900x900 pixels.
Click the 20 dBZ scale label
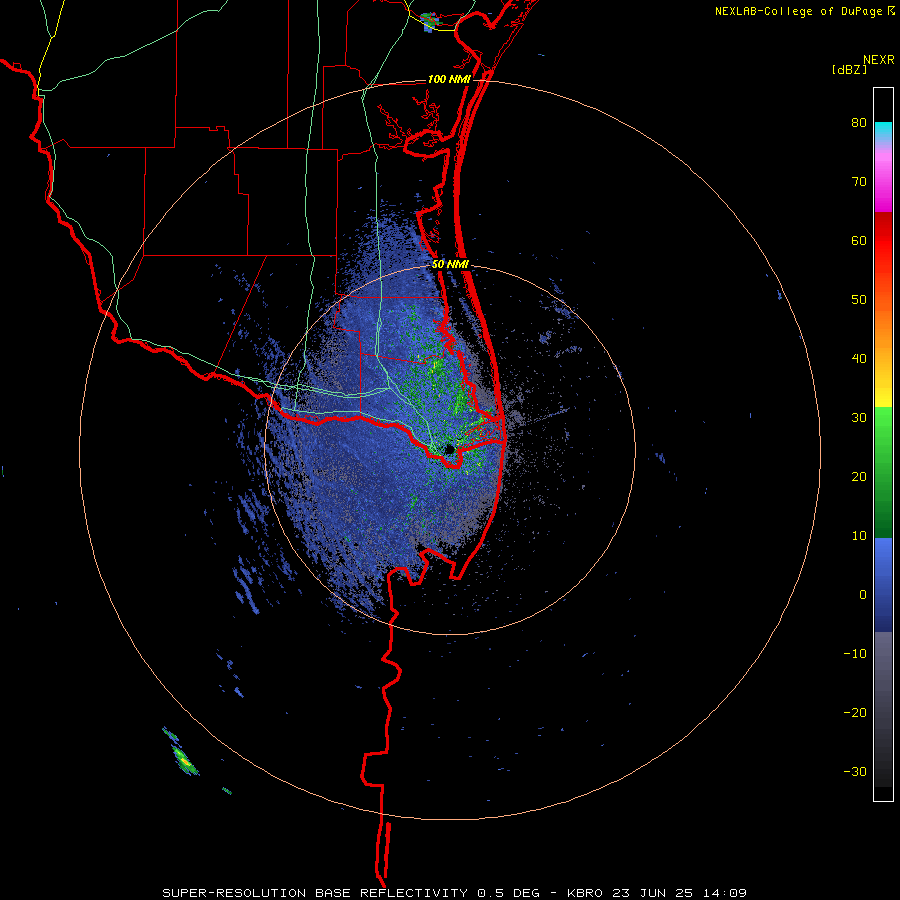tap(859, 477)
